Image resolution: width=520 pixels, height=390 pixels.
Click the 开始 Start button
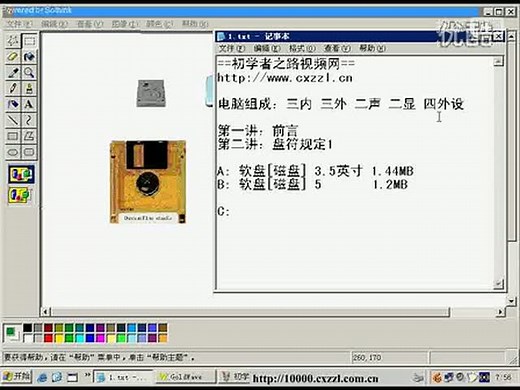click(17, 377)
